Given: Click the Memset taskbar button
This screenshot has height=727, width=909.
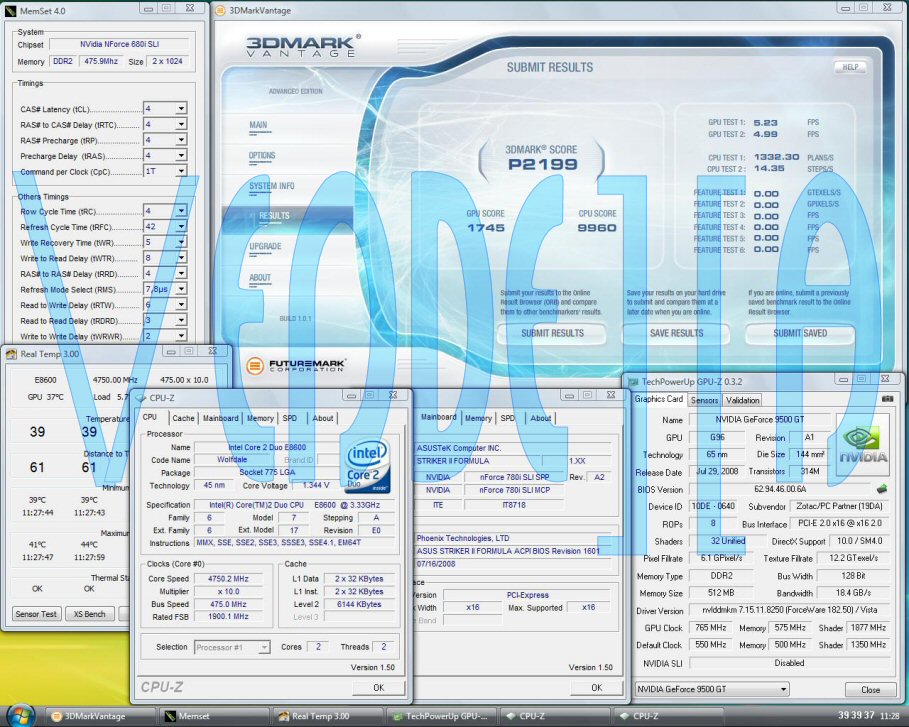Looking at the screenshot, I should pyautogui.click(x=213, y=717).
